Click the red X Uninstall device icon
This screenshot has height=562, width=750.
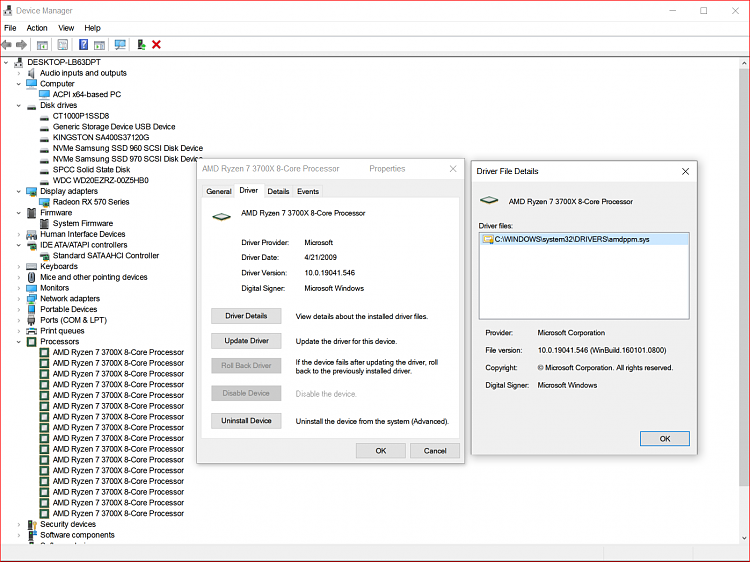156,45
